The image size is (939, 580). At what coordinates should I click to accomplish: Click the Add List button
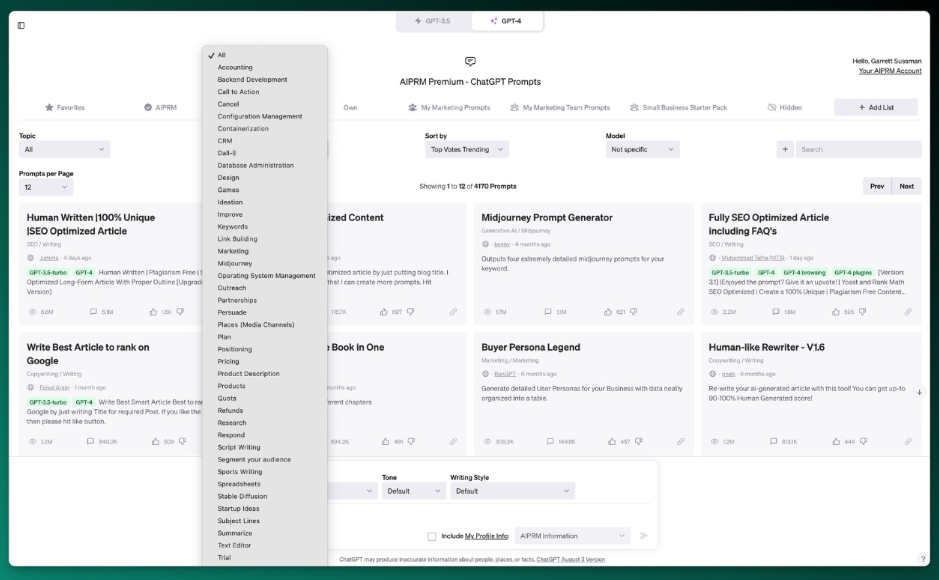point(876,108)
